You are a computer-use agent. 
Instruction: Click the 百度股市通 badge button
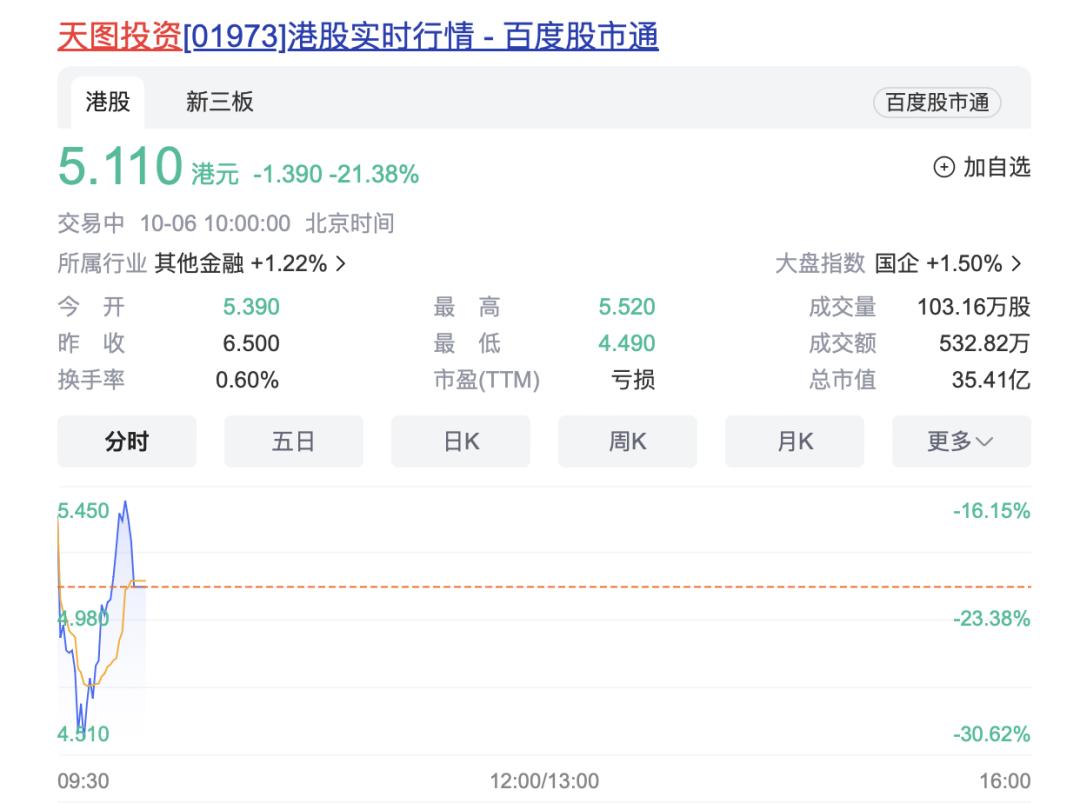click(937, 103)
